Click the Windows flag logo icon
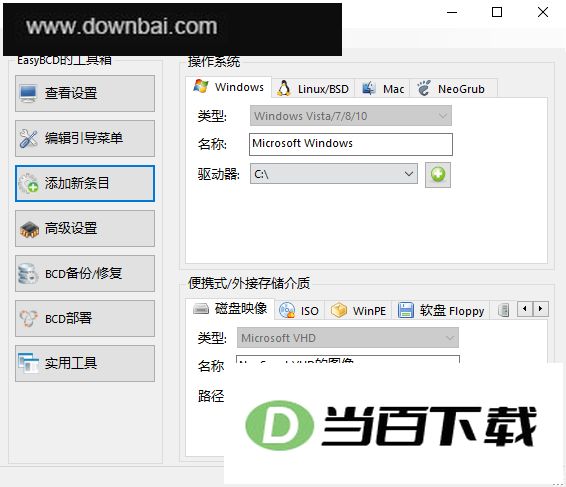This screenshot has height=487, width=566. 201,86
